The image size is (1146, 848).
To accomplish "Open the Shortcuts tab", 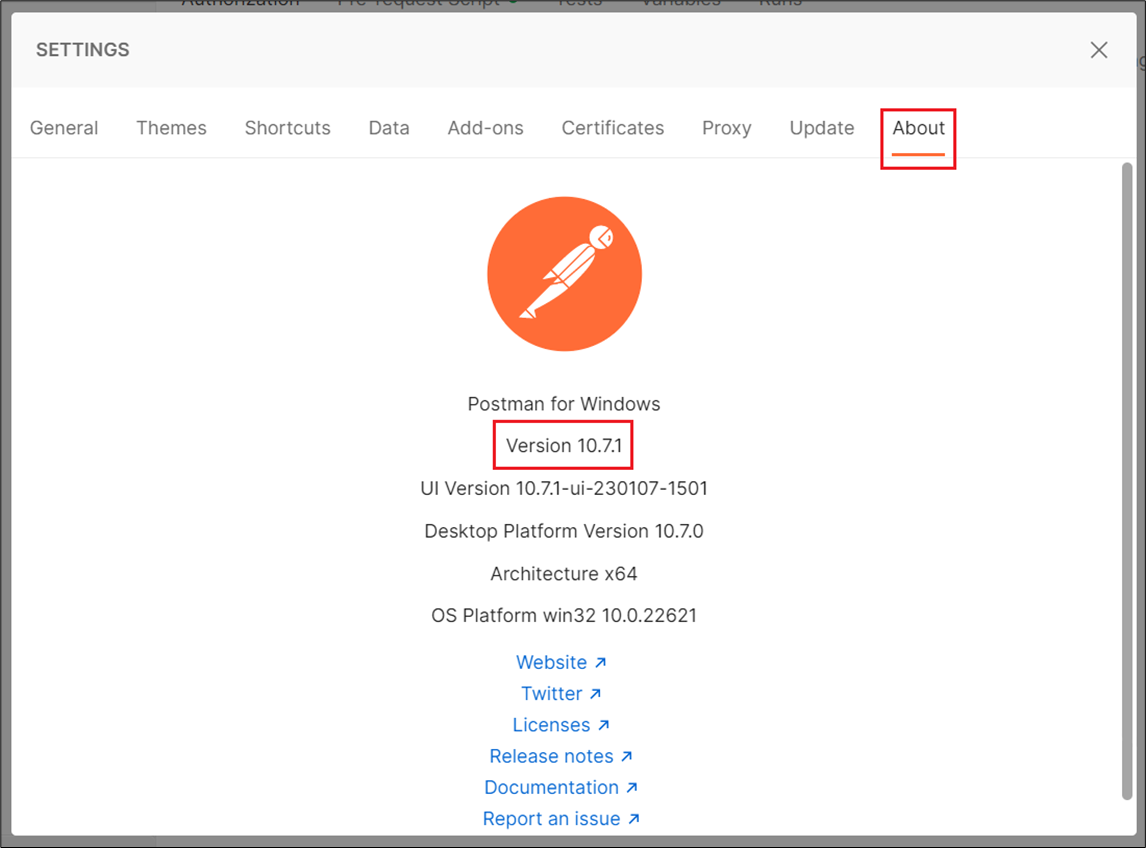I will [287, 128].
